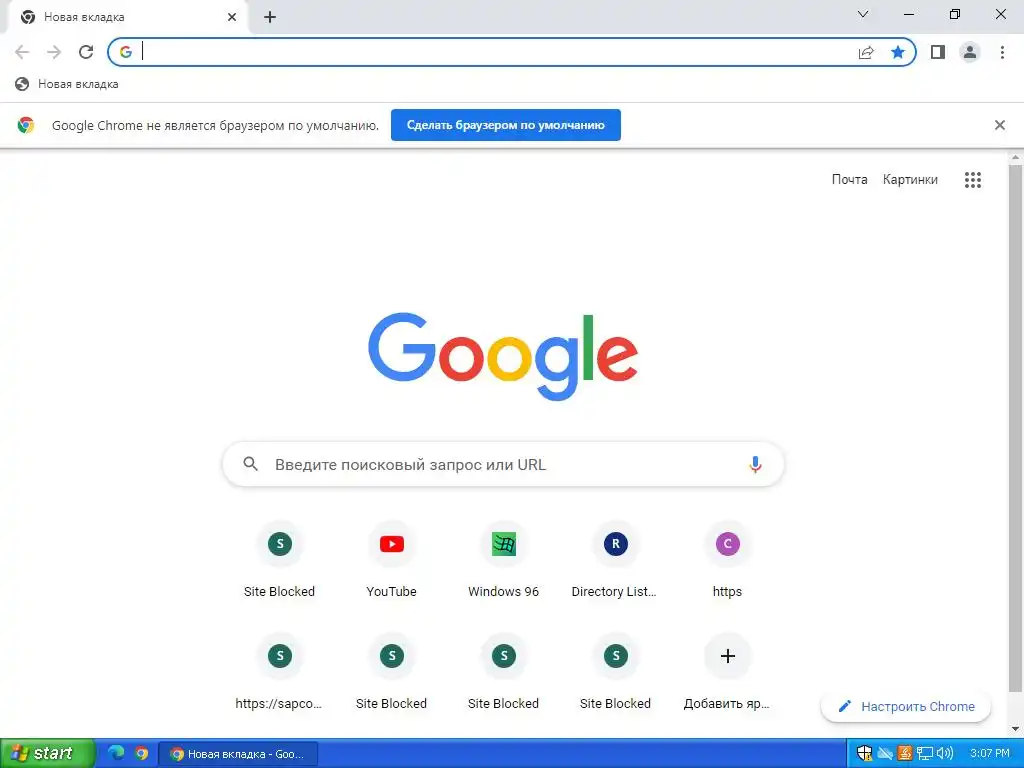Click the Google logo
1024x768 pixels.
click(x=503, y=357)
